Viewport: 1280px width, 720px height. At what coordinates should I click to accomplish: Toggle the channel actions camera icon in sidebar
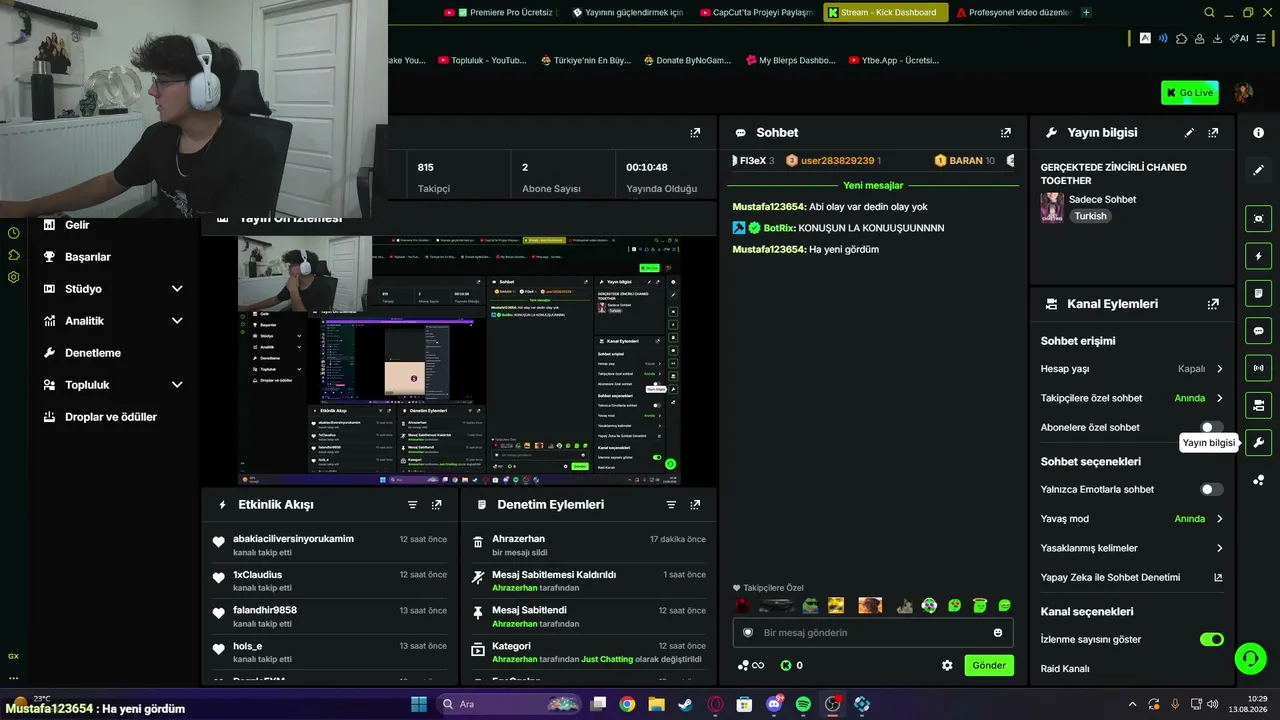click(1258, 405)
